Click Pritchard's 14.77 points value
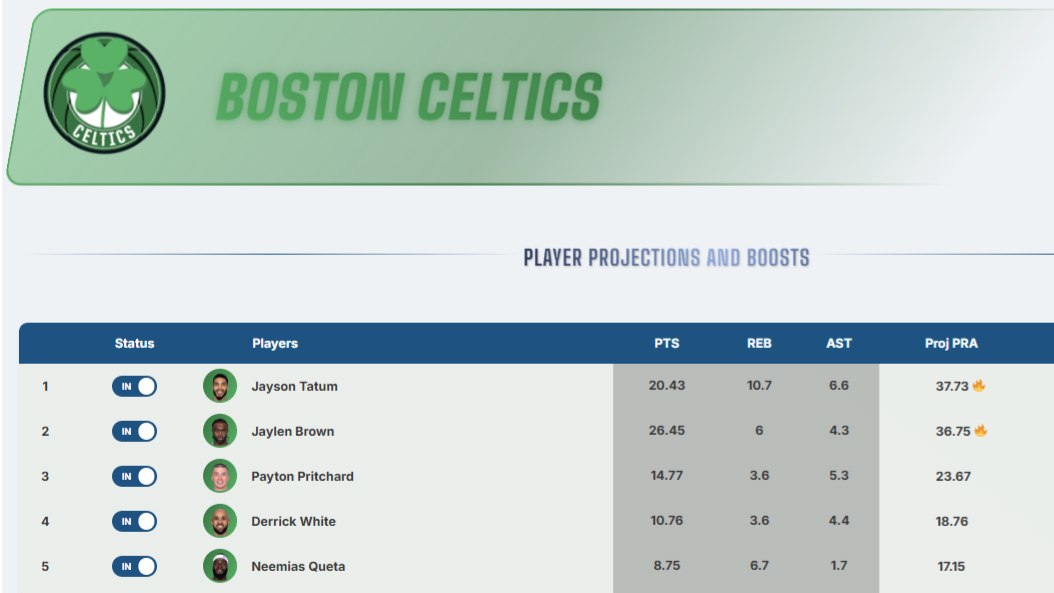This screenshot has width=1054, height=593. click(667, 475)
